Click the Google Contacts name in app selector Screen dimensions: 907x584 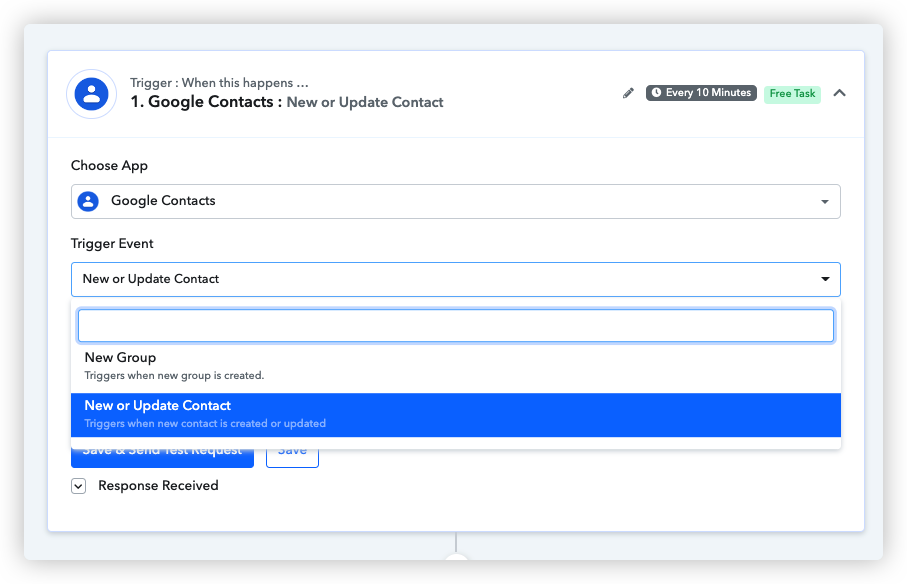[x=163, y=201]
